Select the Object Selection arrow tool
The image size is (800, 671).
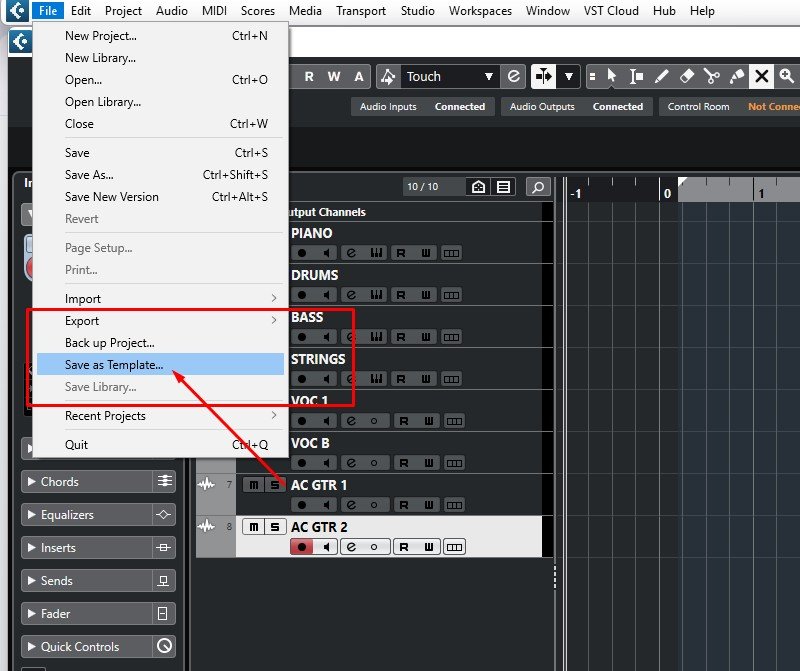[x=612, y=77]
